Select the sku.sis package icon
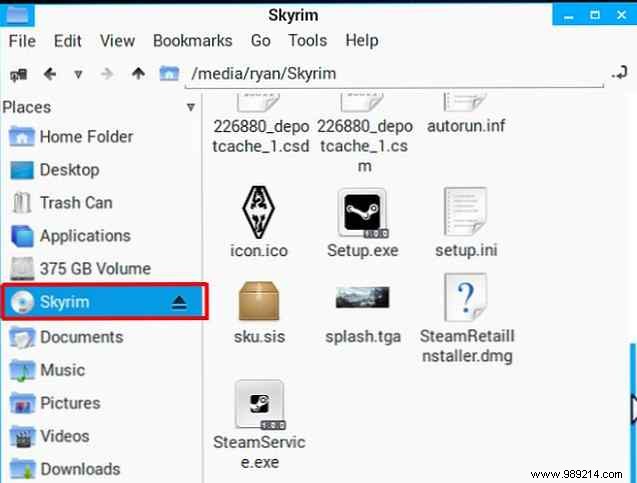The image size is (637, 483). click(x=259, y=301)
